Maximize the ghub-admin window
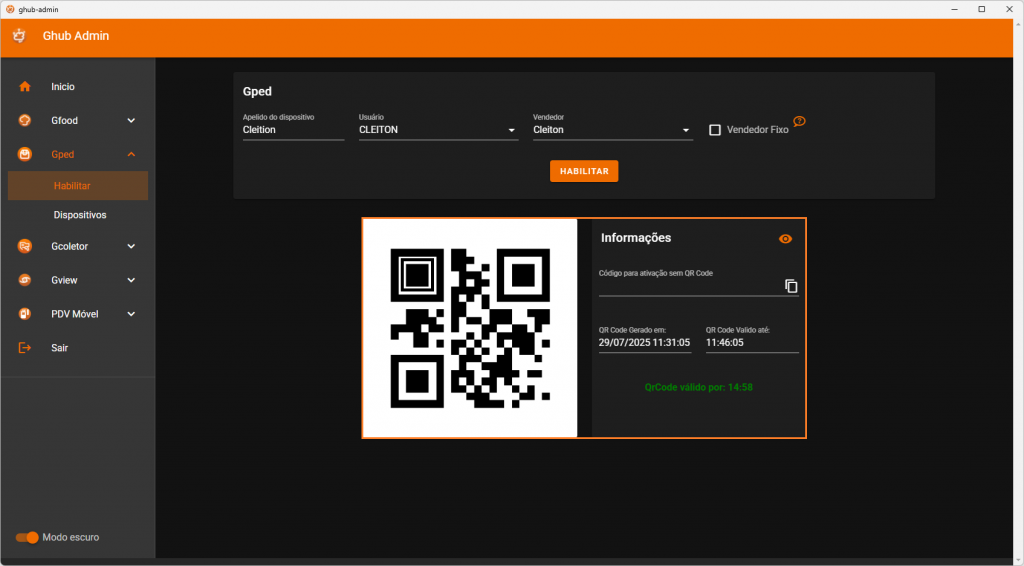This screenshot has width=1024, height=566. click(982, 9)
